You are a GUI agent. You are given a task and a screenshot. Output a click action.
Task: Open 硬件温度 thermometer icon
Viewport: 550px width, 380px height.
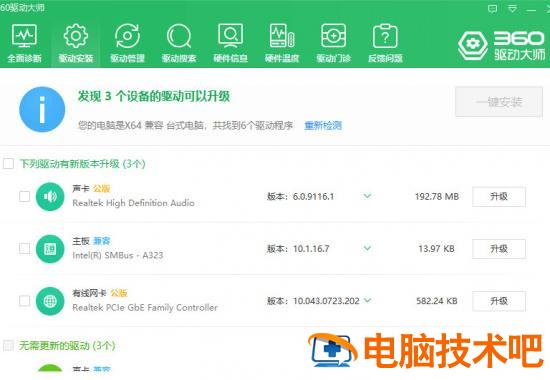point(282,36)
